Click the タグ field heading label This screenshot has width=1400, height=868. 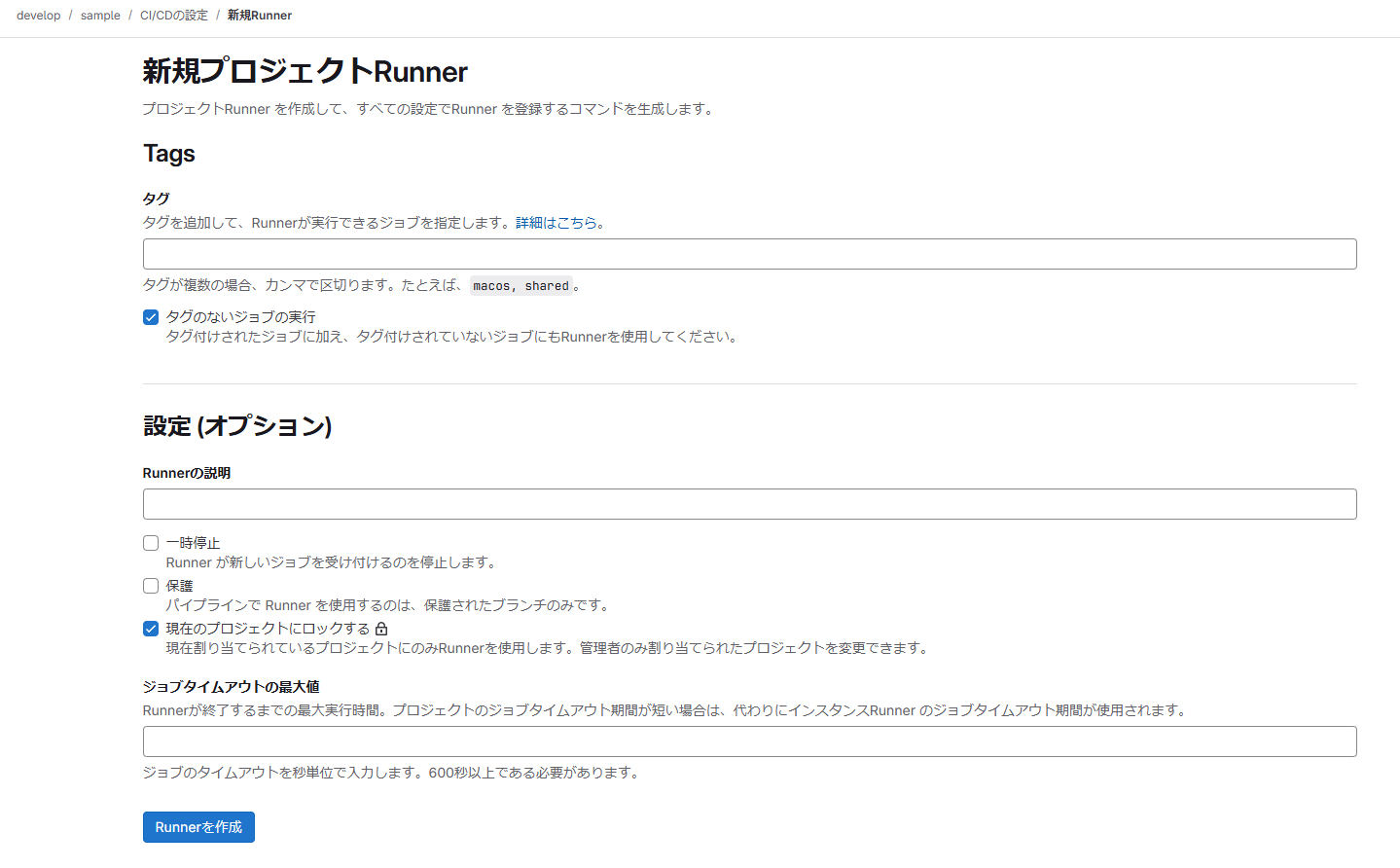pos(155,198)
